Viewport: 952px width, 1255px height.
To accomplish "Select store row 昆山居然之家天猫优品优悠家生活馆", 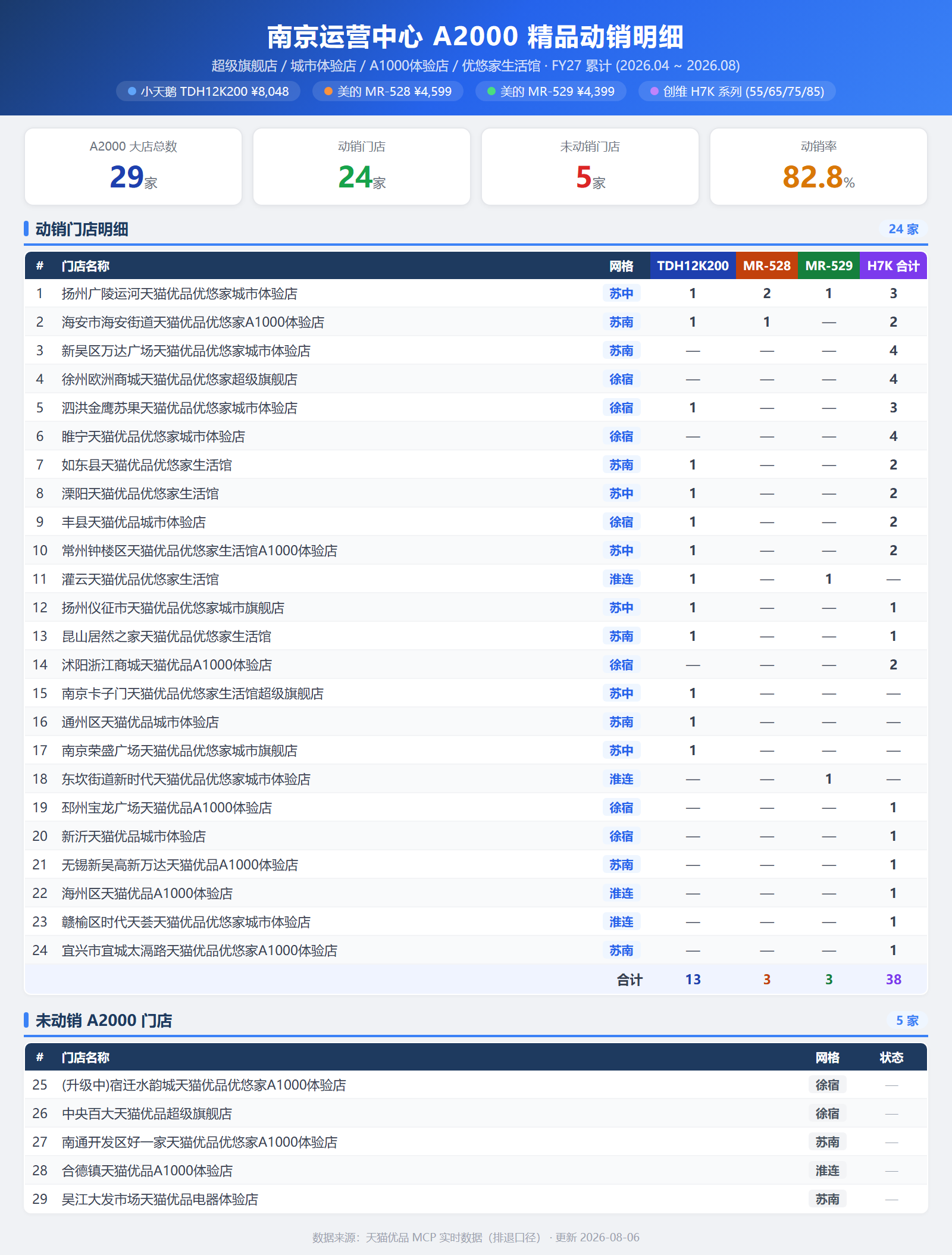I will pyautogui.click(x=476, y=636).
